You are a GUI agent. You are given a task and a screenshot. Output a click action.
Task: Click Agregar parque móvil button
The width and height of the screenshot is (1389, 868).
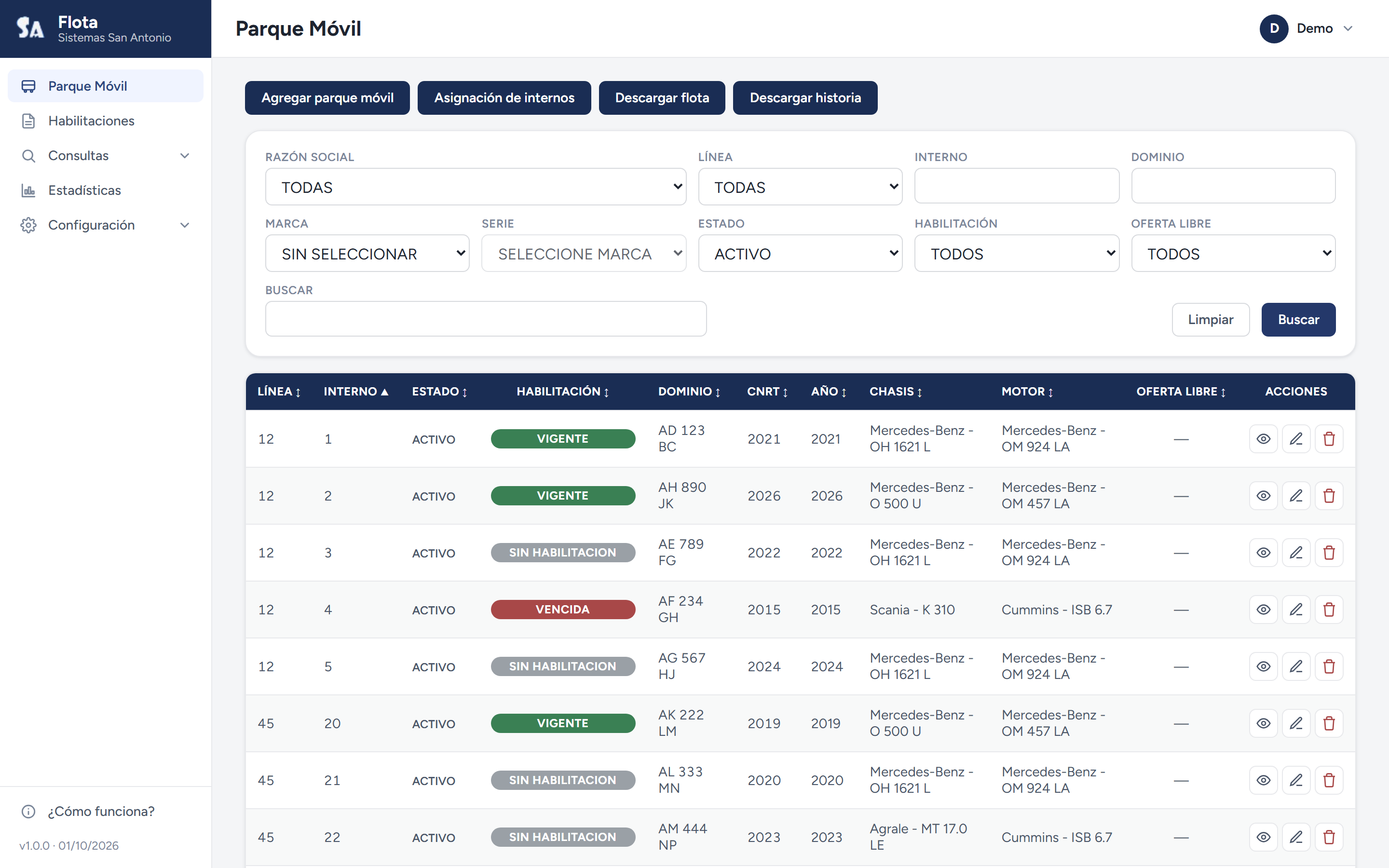click(327, 97)
